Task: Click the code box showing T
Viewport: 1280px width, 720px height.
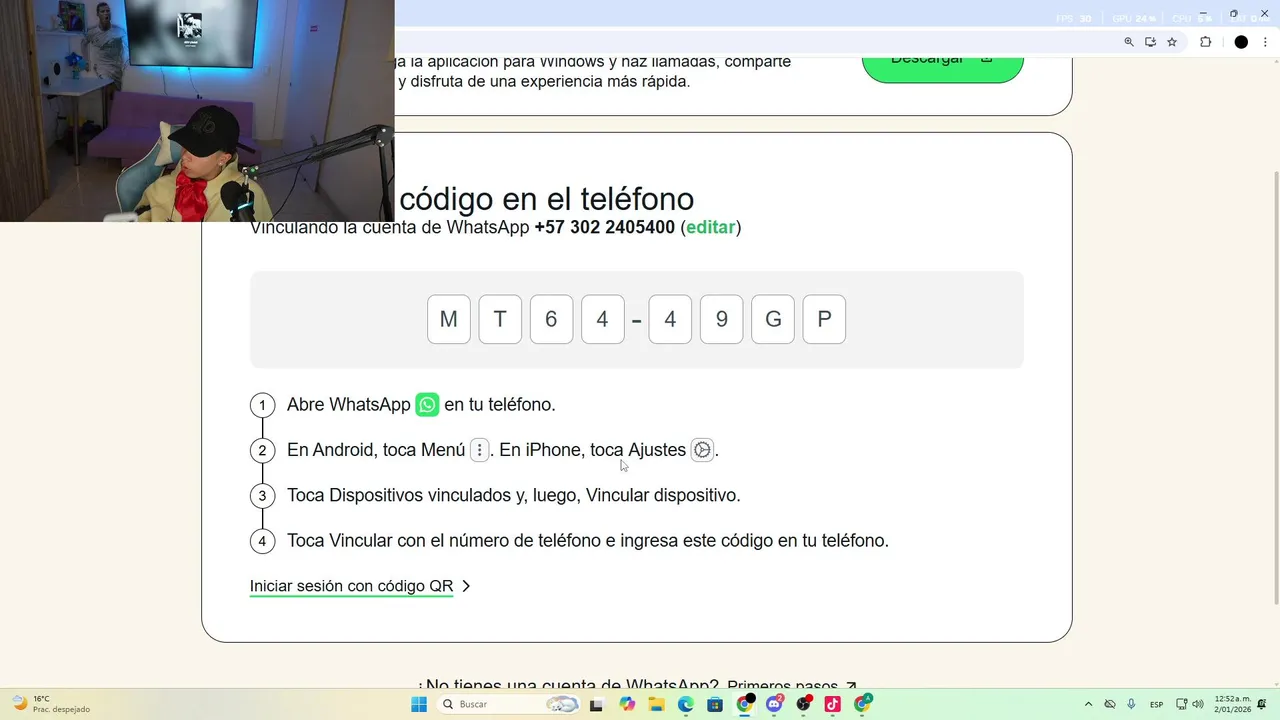Action: coord(500,319)
